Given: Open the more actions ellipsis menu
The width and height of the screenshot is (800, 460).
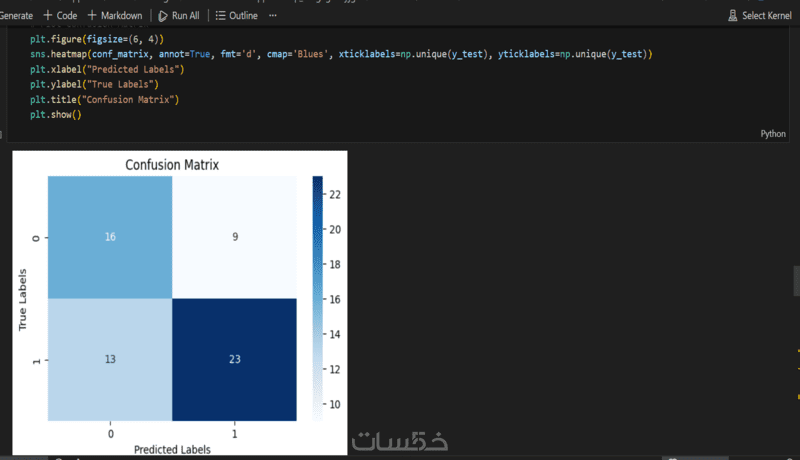Looking at the screenshot, I should tap(273, 16).
